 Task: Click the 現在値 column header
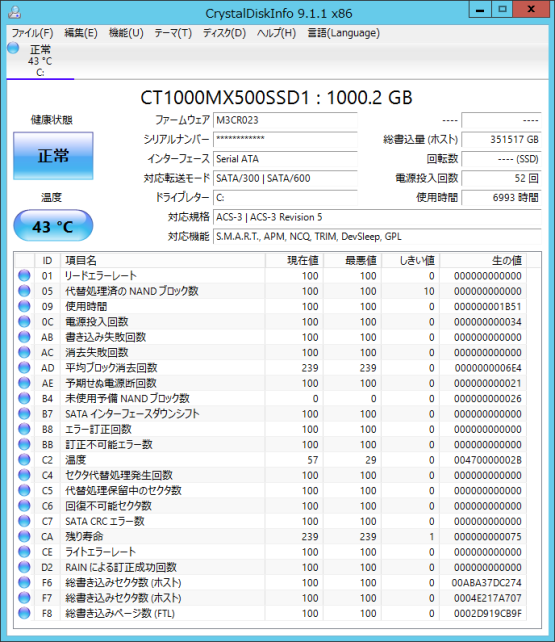294,260
